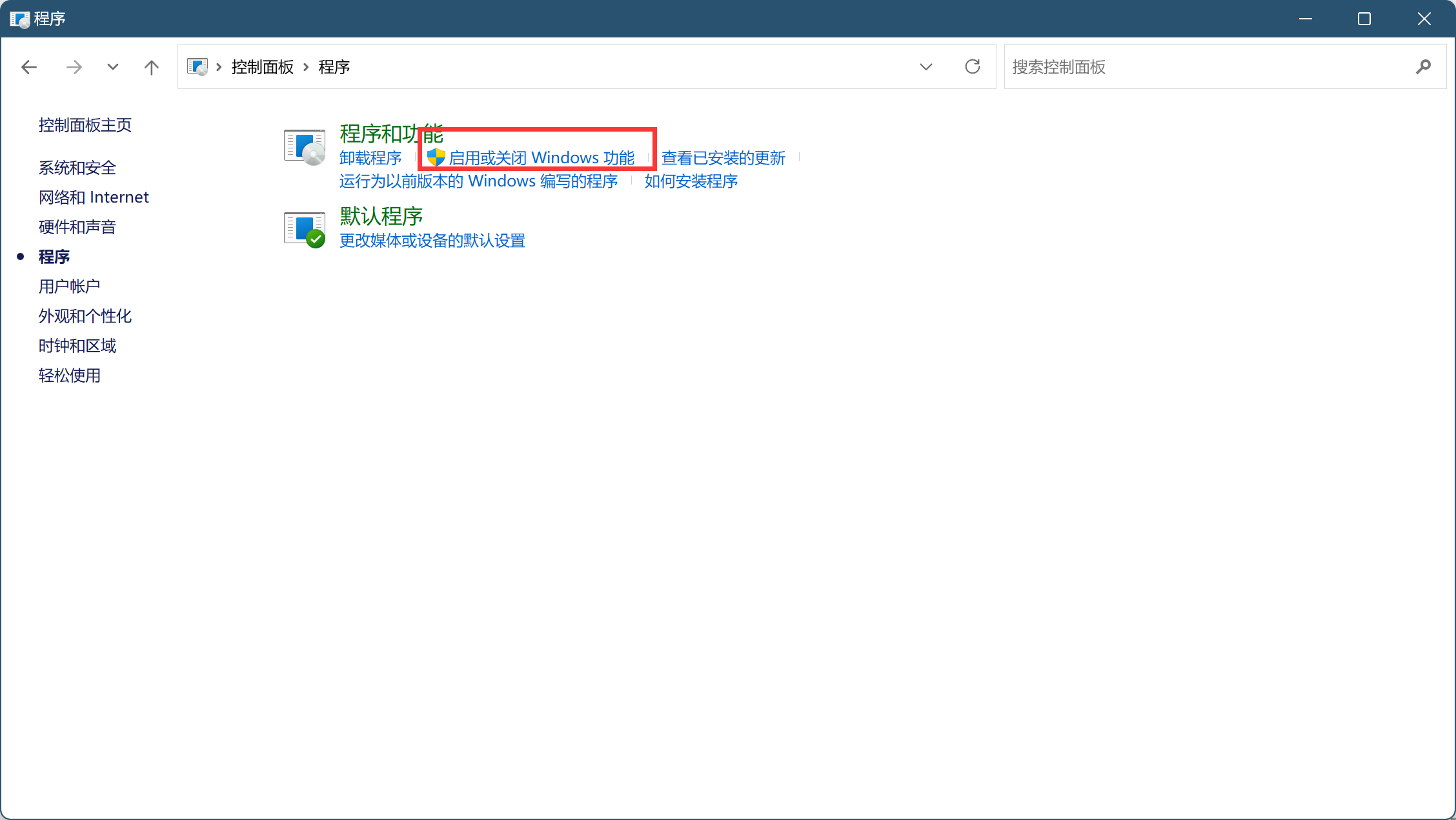This screenshot has width=1456, height=820.
Task: Open 启用或关闭 Windows 功能 link
Action: [541, 158]
